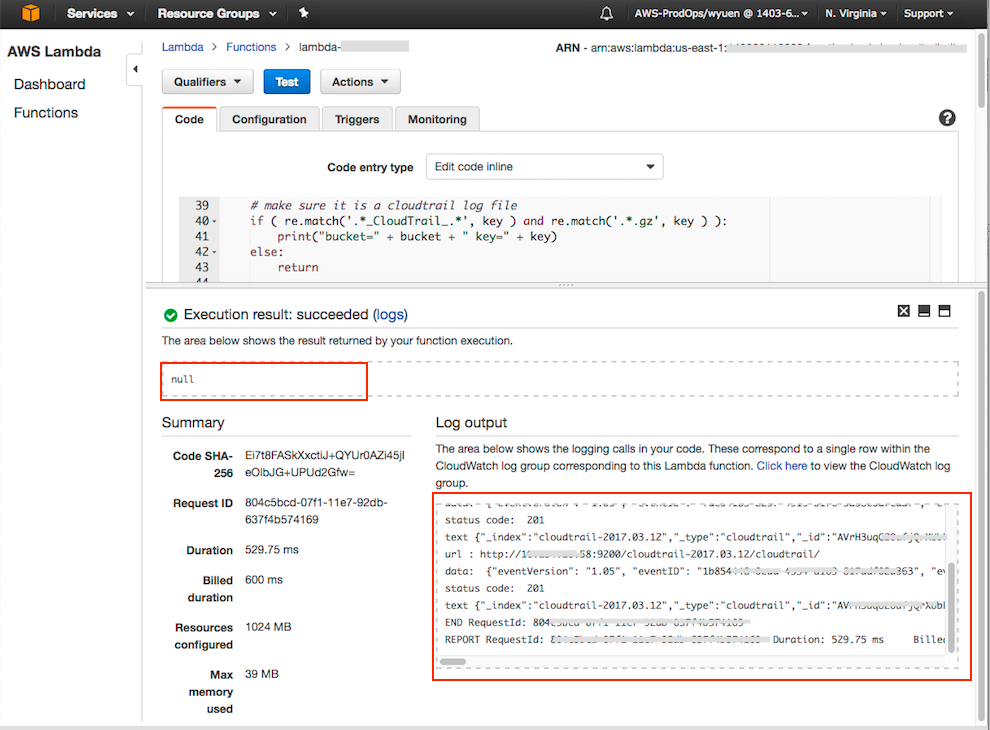Open the pin shortcuts icon in top bar
The height and width of the screenshot is (730, 990).
coord(304,13)
